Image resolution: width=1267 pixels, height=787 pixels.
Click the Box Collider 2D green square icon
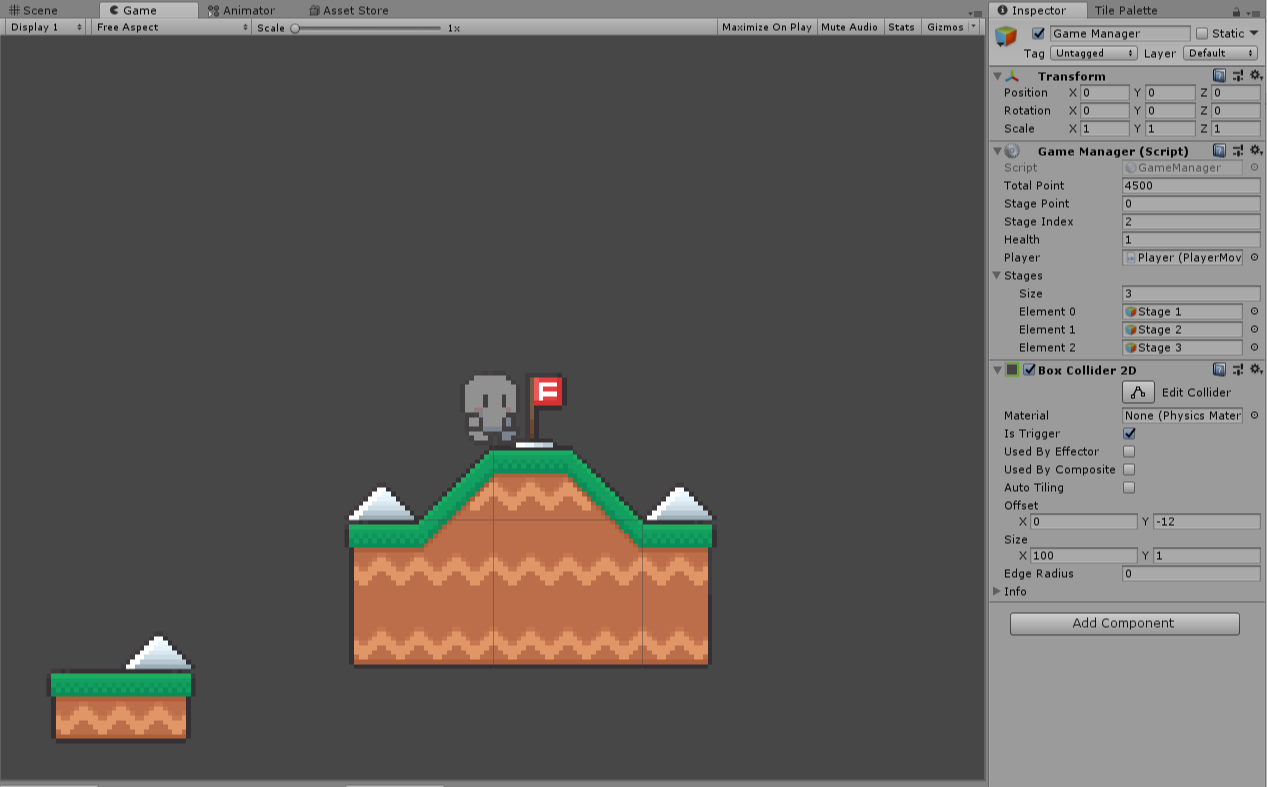(1012, 370)
